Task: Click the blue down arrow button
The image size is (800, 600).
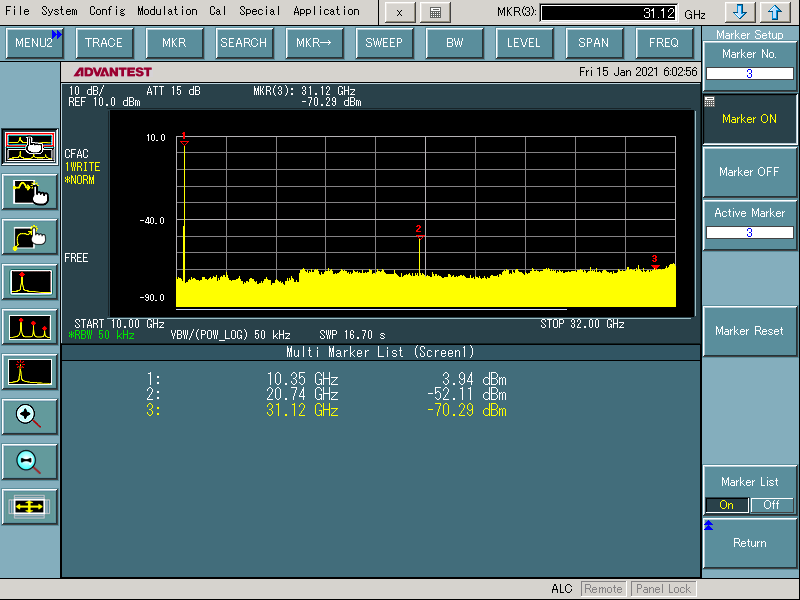Action: 741,12
